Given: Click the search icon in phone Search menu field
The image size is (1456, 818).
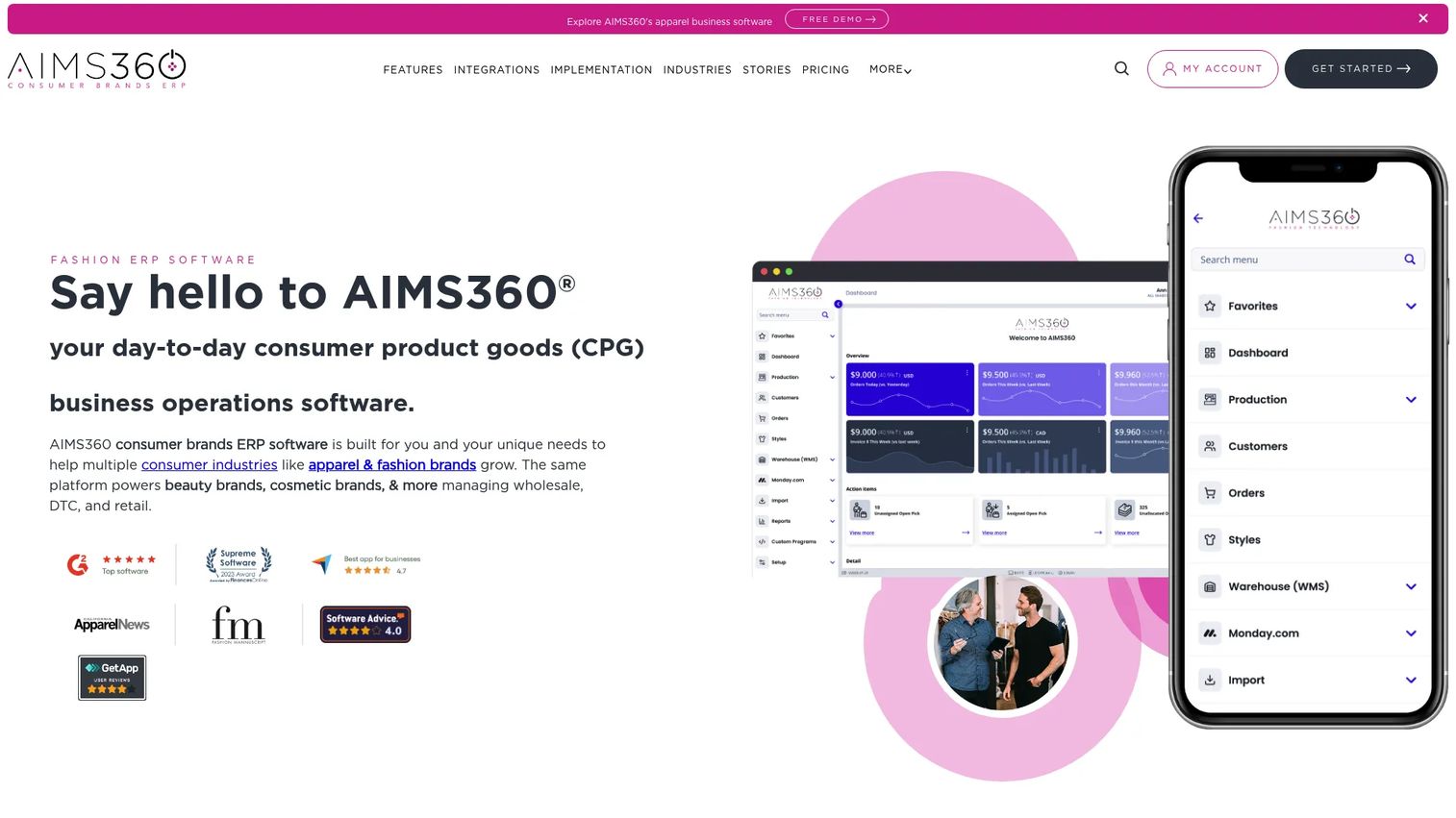Looking at the screenshot, I should 1410,260.
